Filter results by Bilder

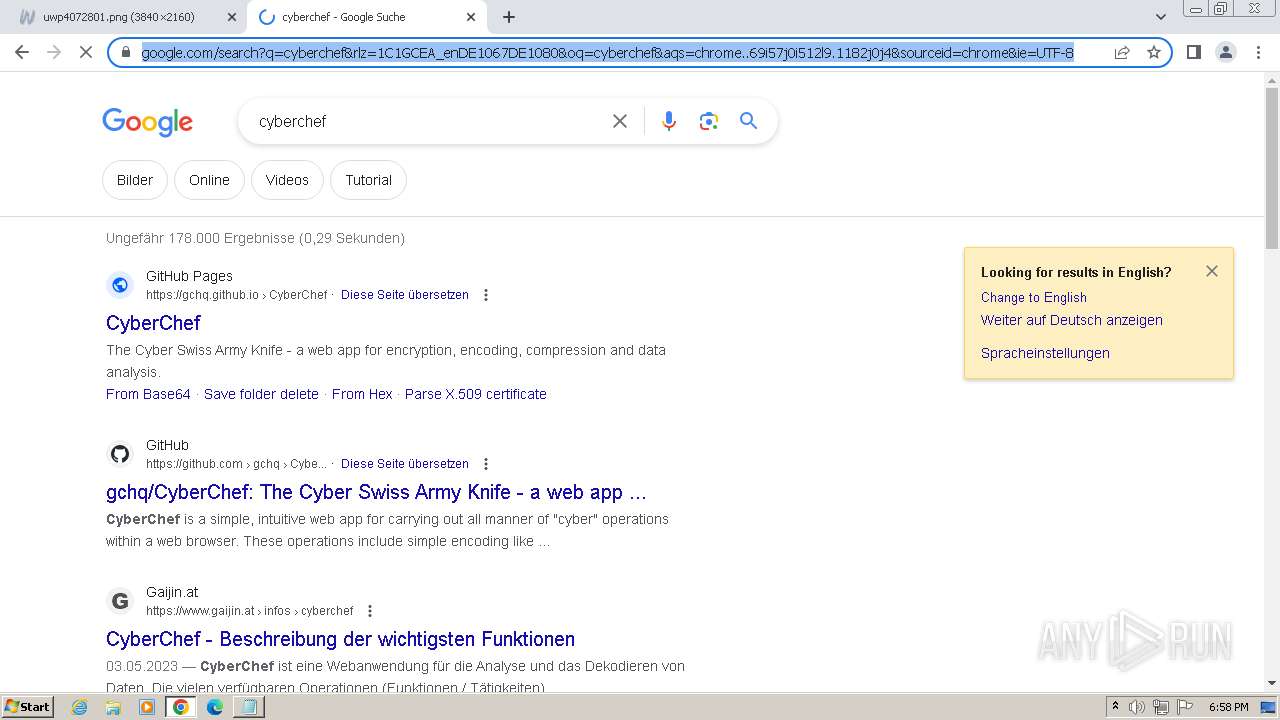135,180
